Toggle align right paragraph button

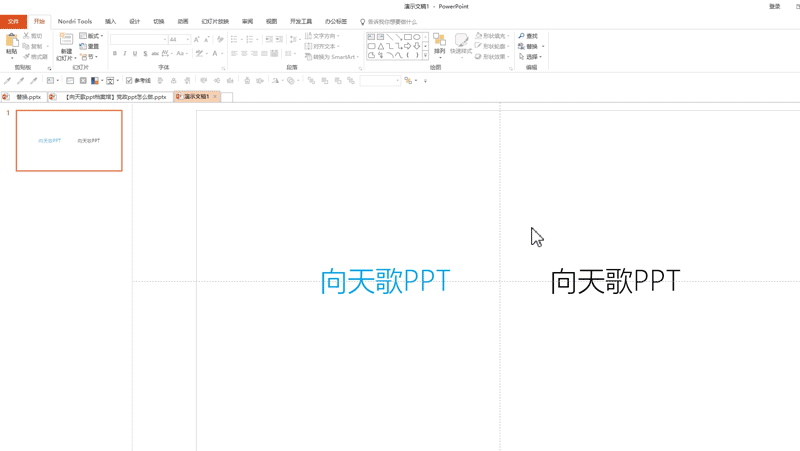click(x=254, y=53)
